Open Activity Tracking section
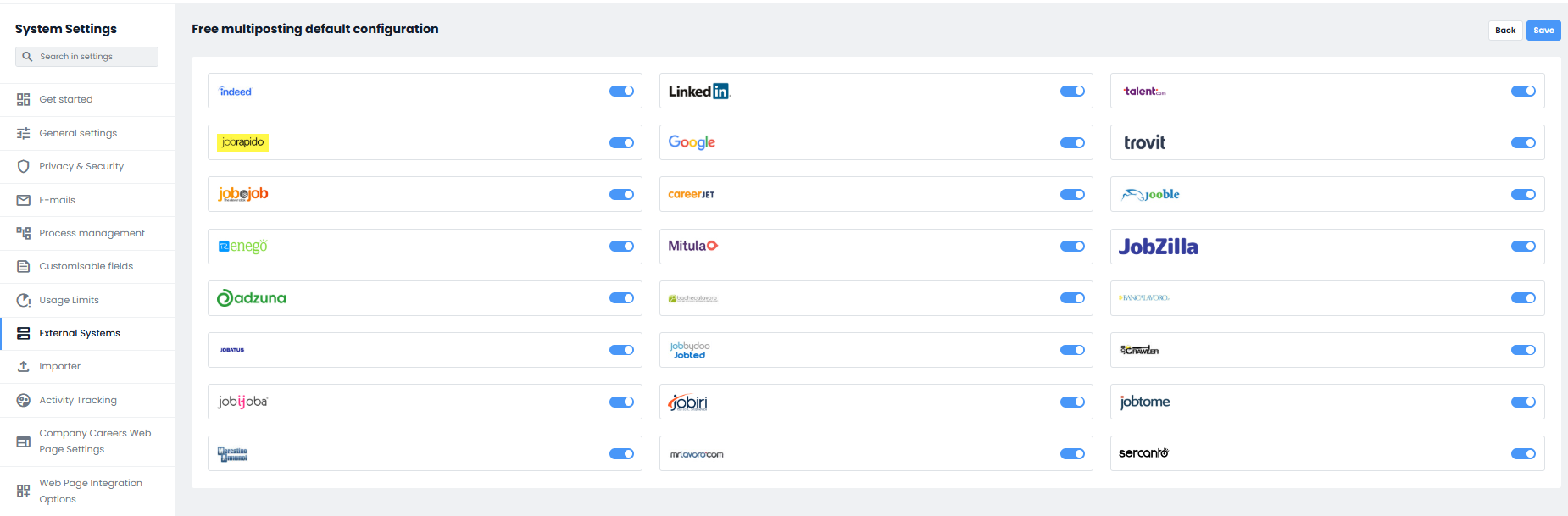Viewport: 1568px width, 516px height. [x=88, y=400]
